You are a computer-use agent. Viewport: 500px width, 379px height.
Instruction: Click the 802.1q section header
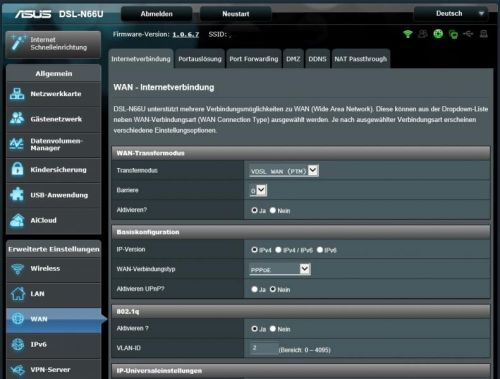301,311
